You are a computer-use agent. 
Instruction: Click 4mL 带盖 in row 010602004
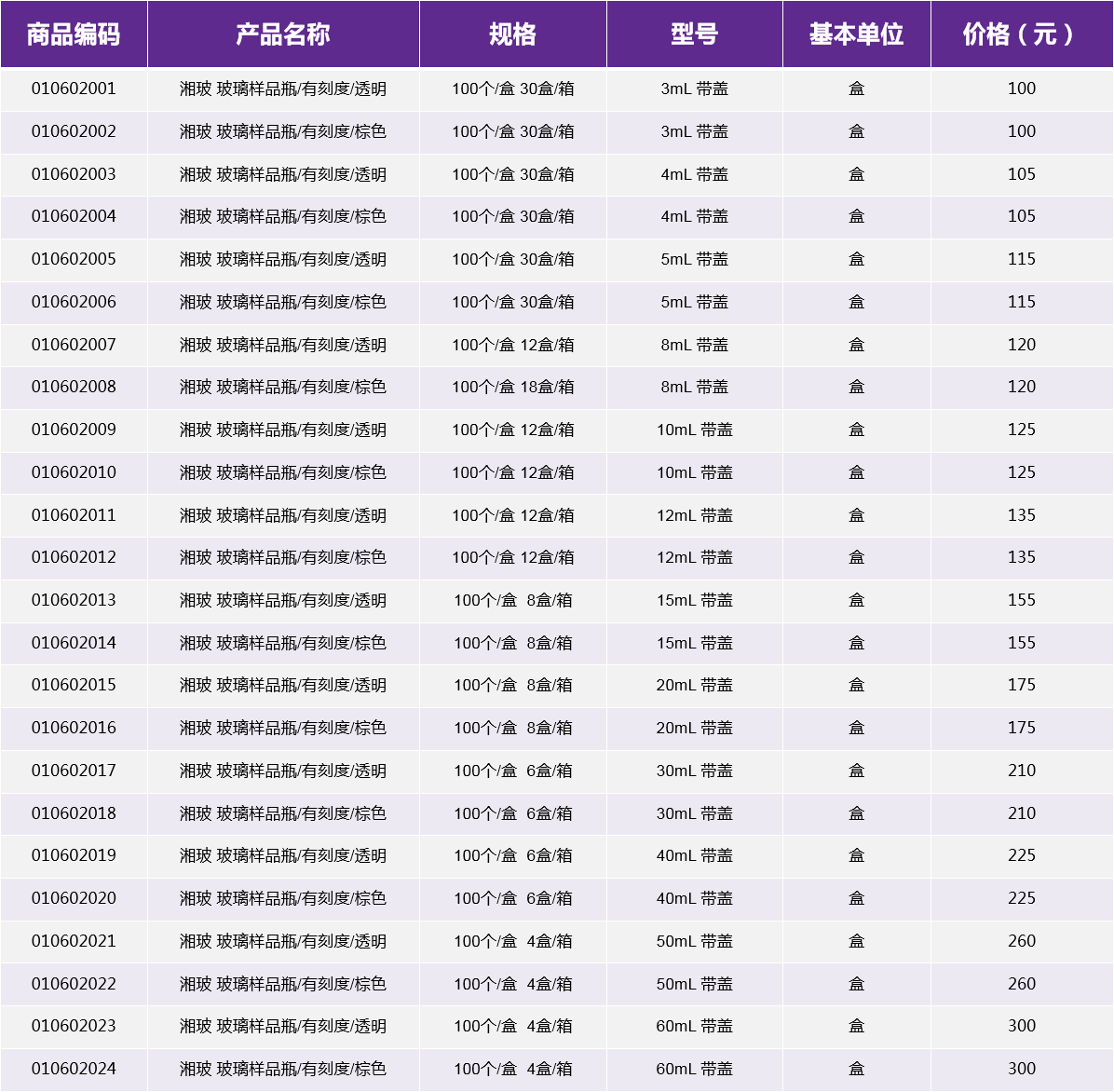(x=695, y=216)
